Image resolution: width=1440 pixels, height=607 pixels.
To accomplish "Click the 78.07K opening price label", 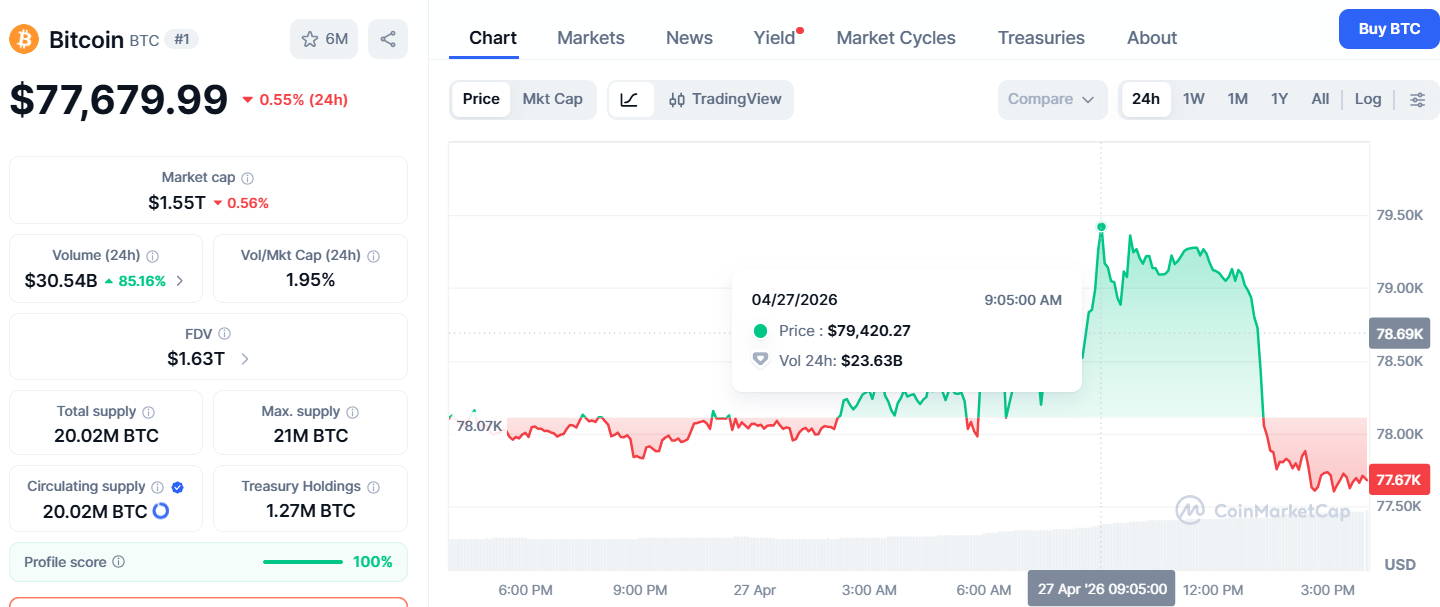I will click(479, 426).
